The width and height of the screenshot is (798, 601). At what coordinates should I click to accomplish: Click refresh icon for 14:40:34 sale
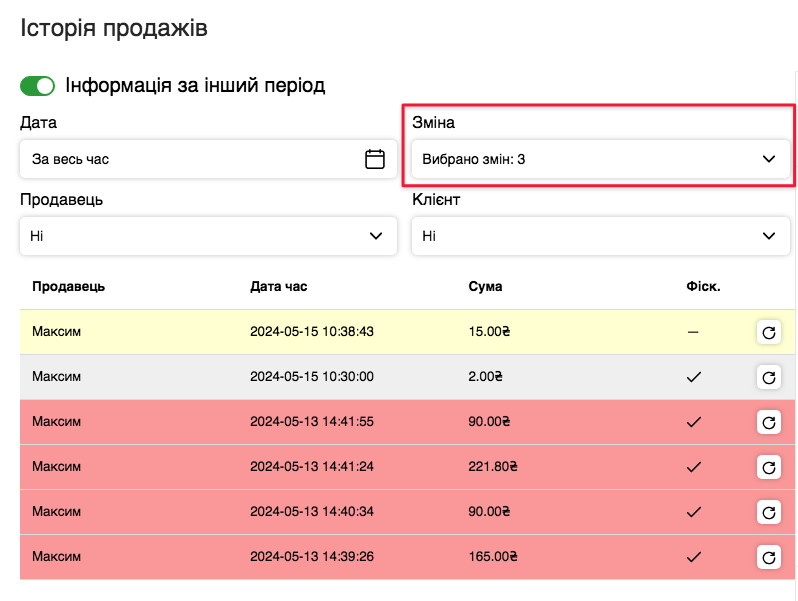(768, 512)
